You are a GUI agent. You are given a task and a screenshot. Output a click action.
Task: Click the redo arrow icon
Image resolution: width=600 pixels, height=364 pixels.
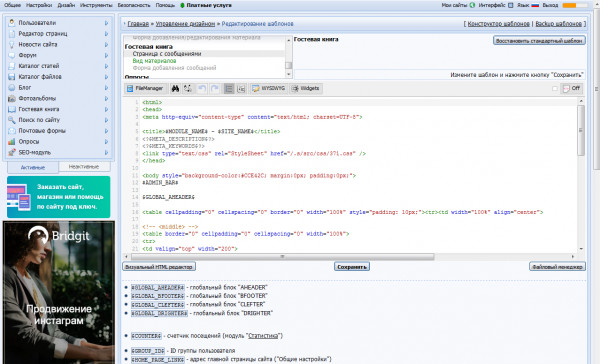pyautogui.click(x=215, y=88)
